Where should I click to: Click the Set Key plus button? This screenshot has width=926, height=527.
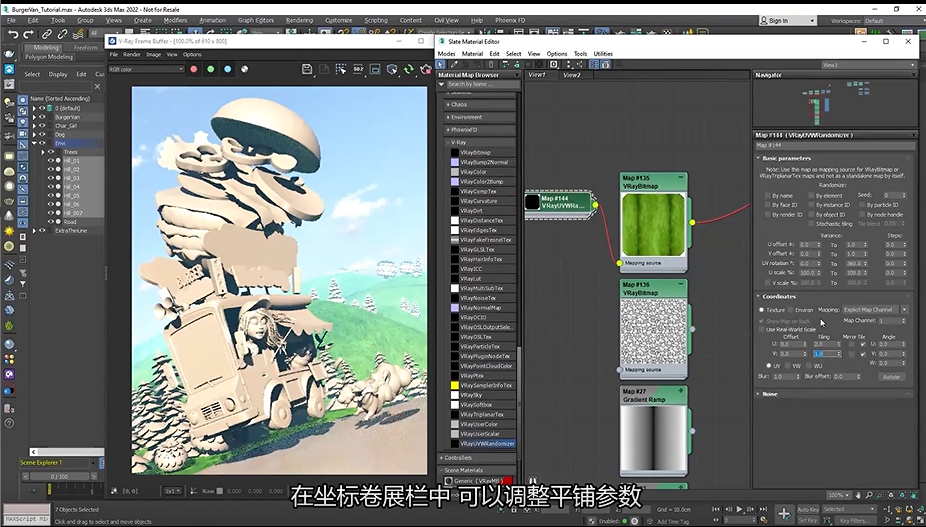(x=784, y=514)
